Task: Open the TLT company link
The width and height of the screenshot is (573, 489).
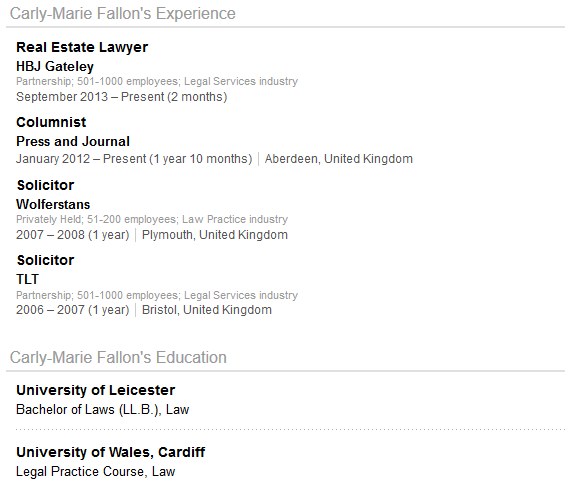Action: click(x=27, y=279)
